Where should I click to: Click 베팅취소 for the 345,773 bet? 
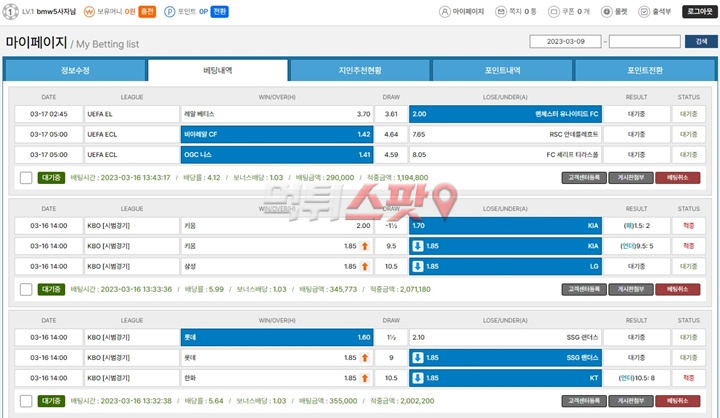[x=678, y=289]
